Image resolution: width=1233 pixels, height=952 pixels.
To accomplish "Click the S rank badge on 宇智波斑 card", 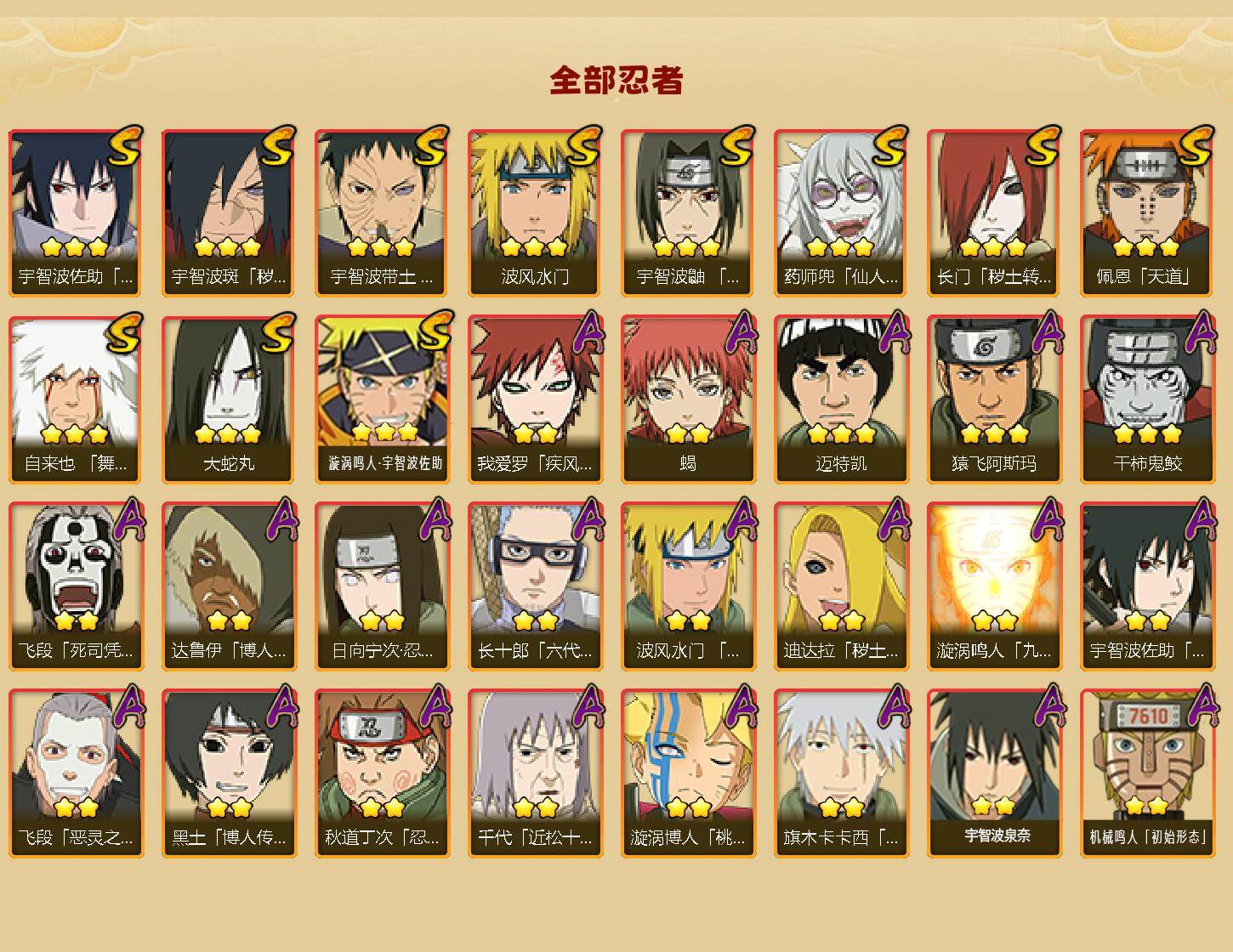I will (x=276, y=146).
